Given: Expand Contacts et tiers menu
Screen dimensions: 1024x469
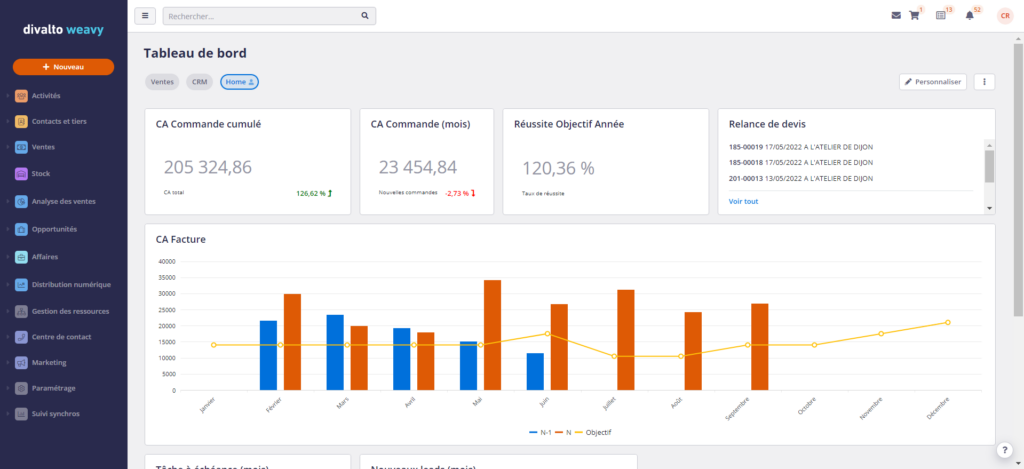Looking at the screenshot, I should [x=58, y=121].
